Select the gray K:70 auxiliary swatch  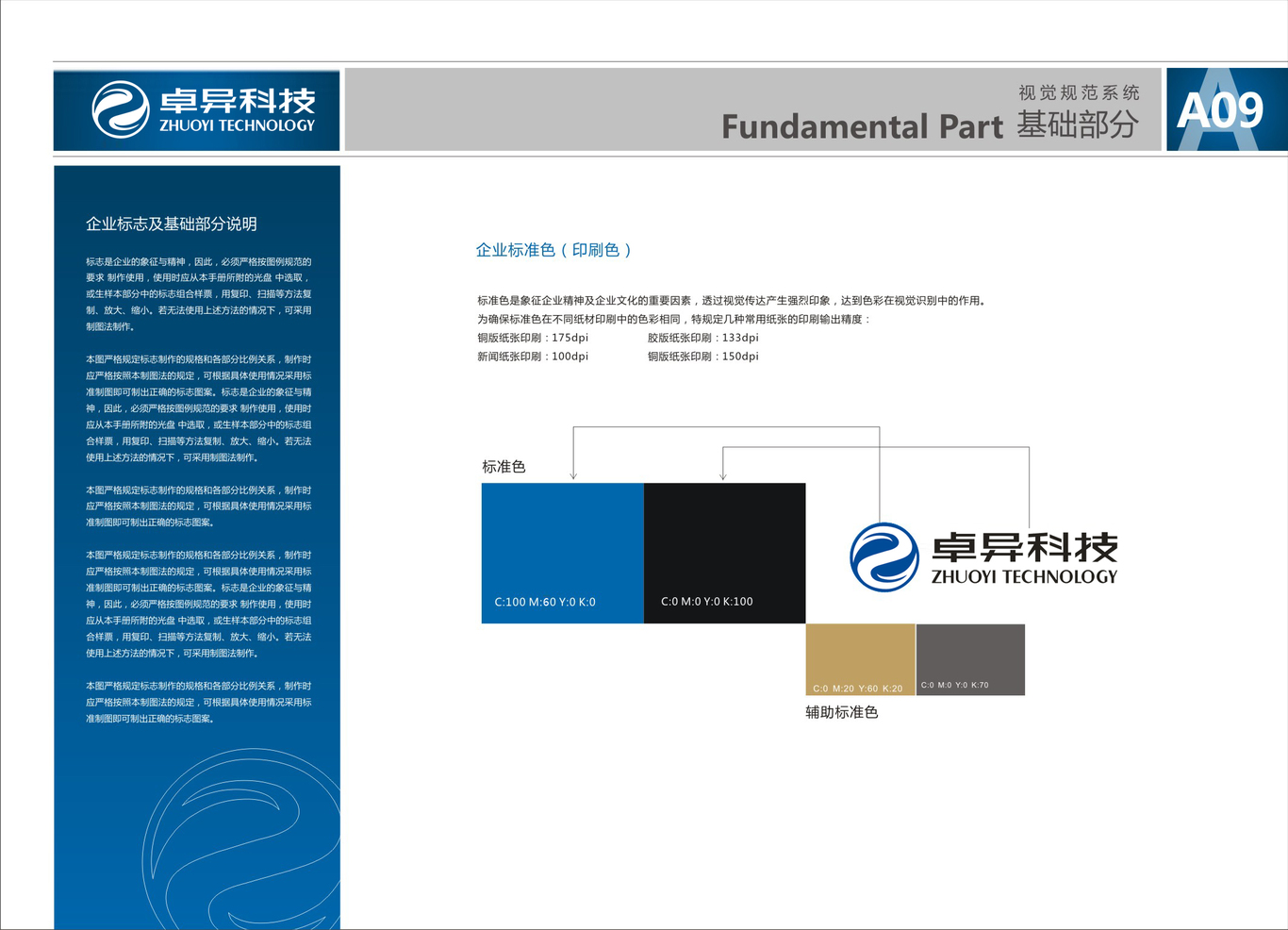970,659
